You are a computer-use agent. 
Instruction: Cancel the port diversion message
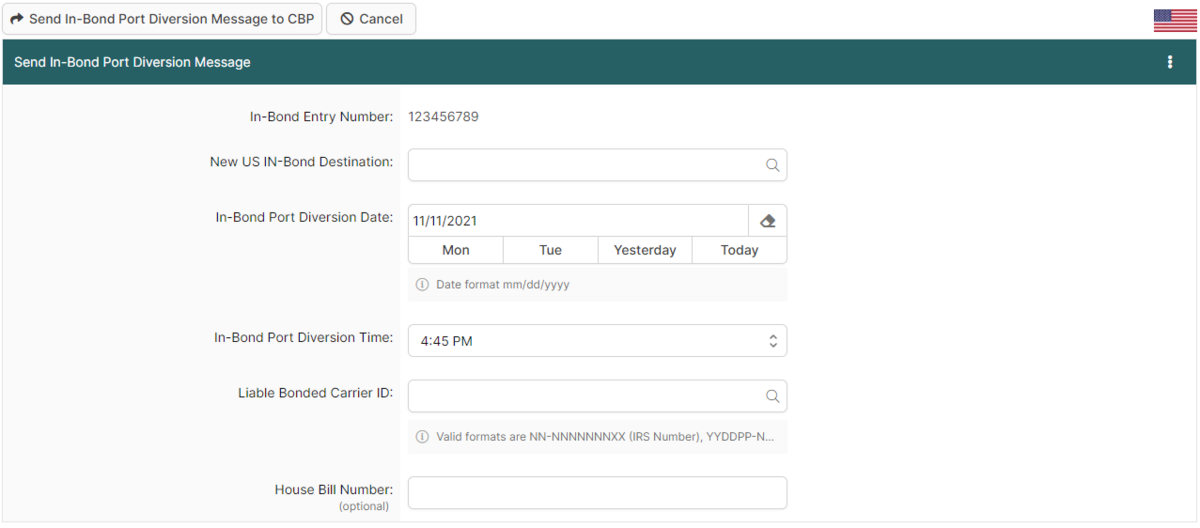[371, 19]
